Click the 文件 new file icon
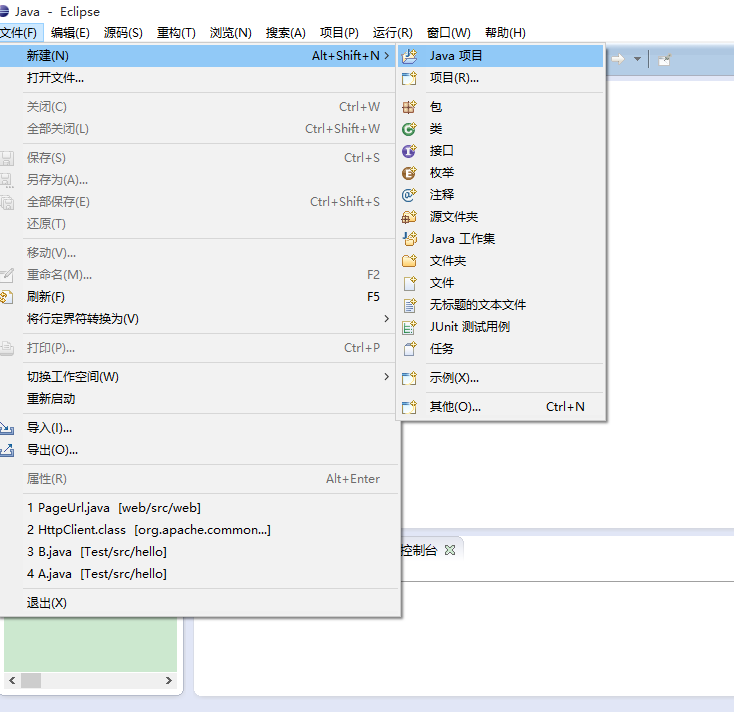 (409, 283)
